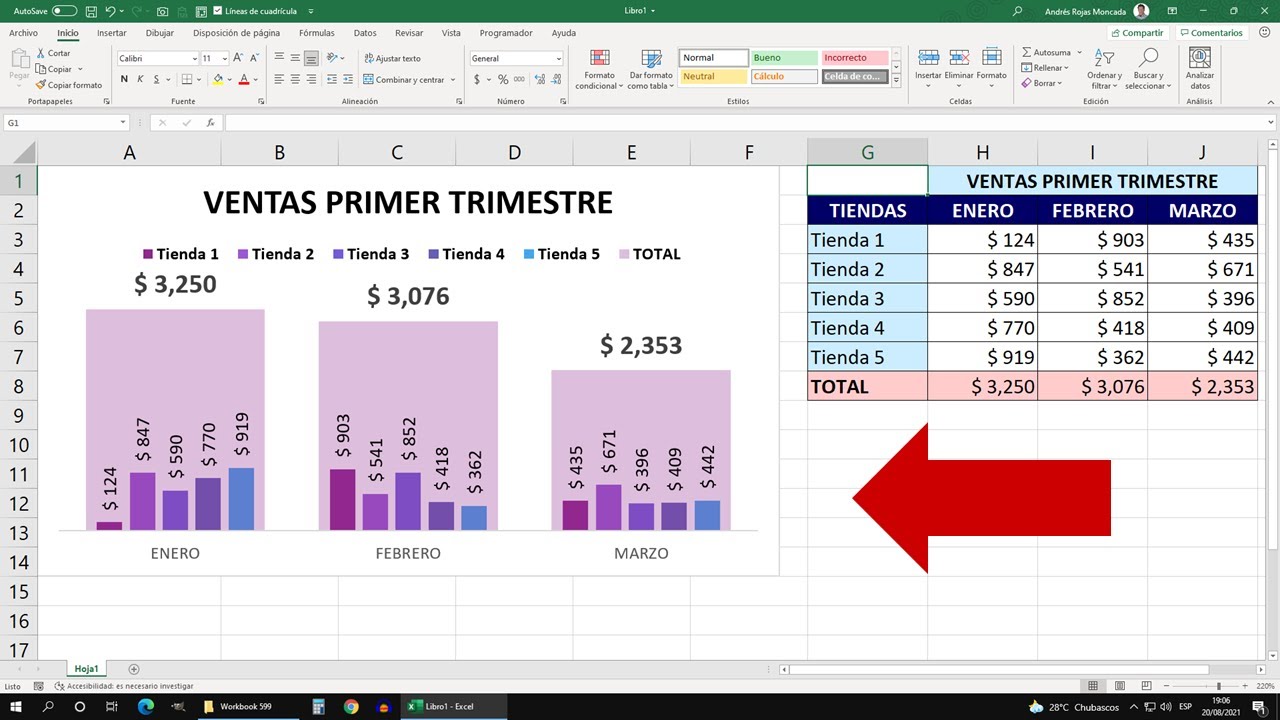Apply bold with the N button
This screenshot has width=1280, height=720.
(124, 79)
